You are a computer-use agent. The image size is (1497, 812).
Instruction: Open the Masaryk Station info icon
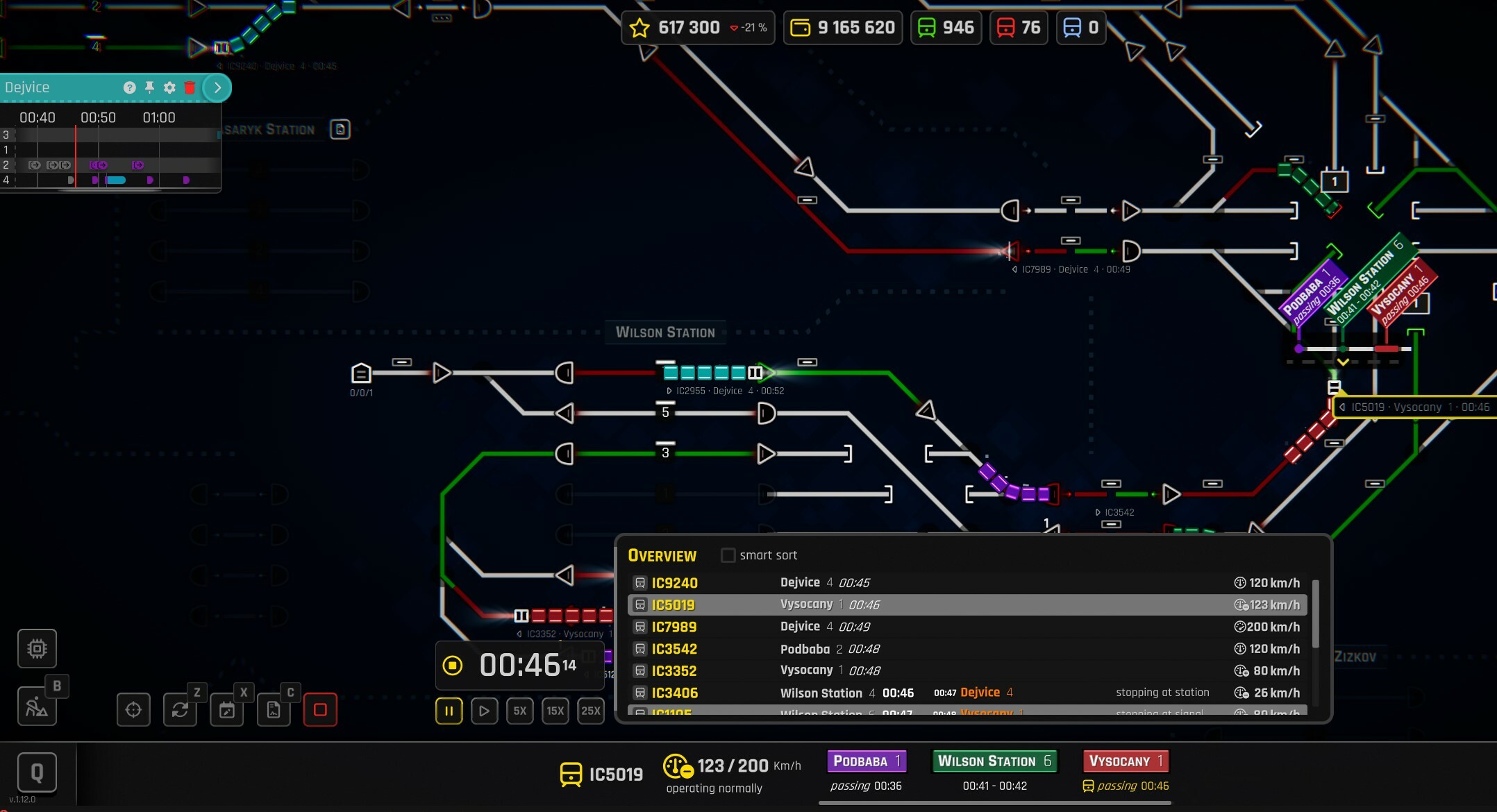pyautogui.click(x=340, y=129)
